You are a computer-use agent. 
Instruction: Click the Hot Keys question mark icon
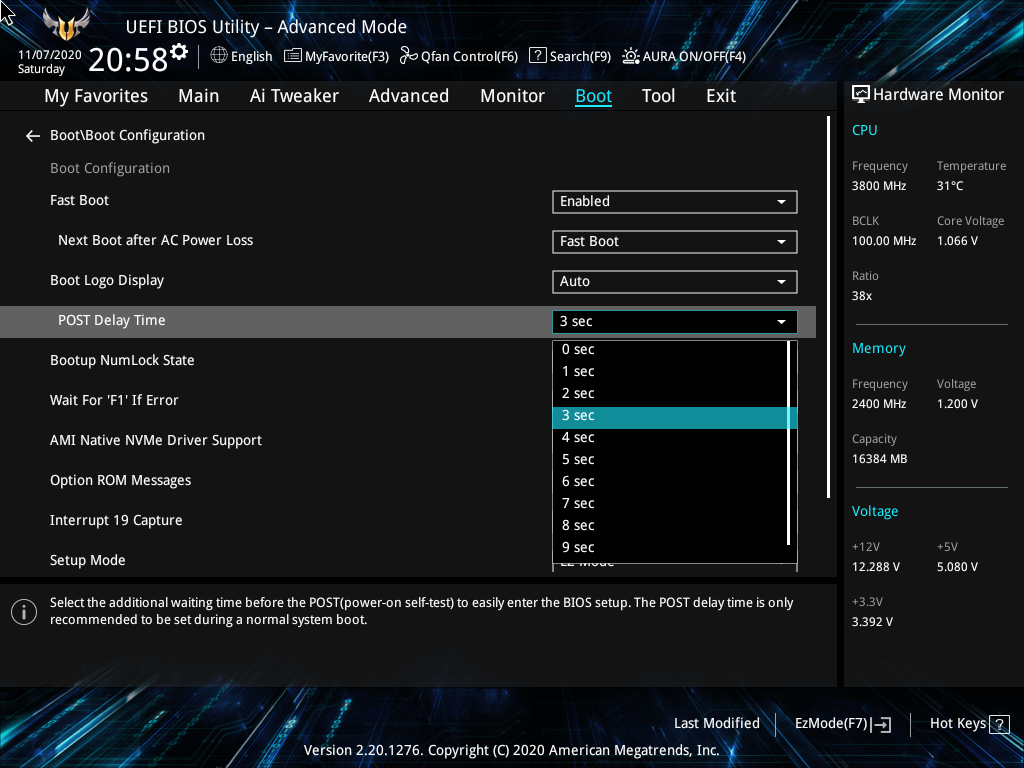tap(999, 724)
